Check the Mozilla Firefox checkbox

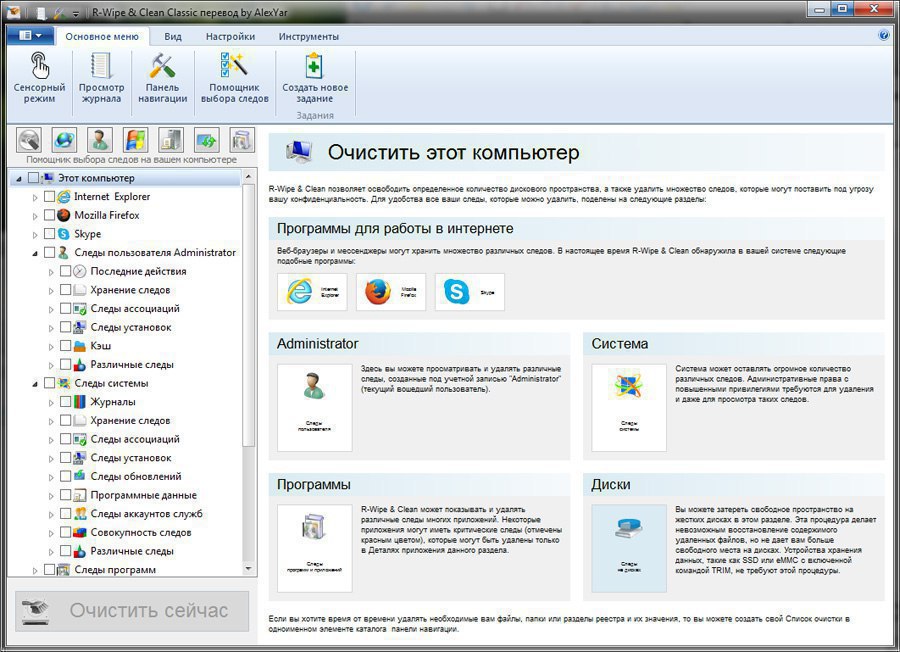coord(49,215)
